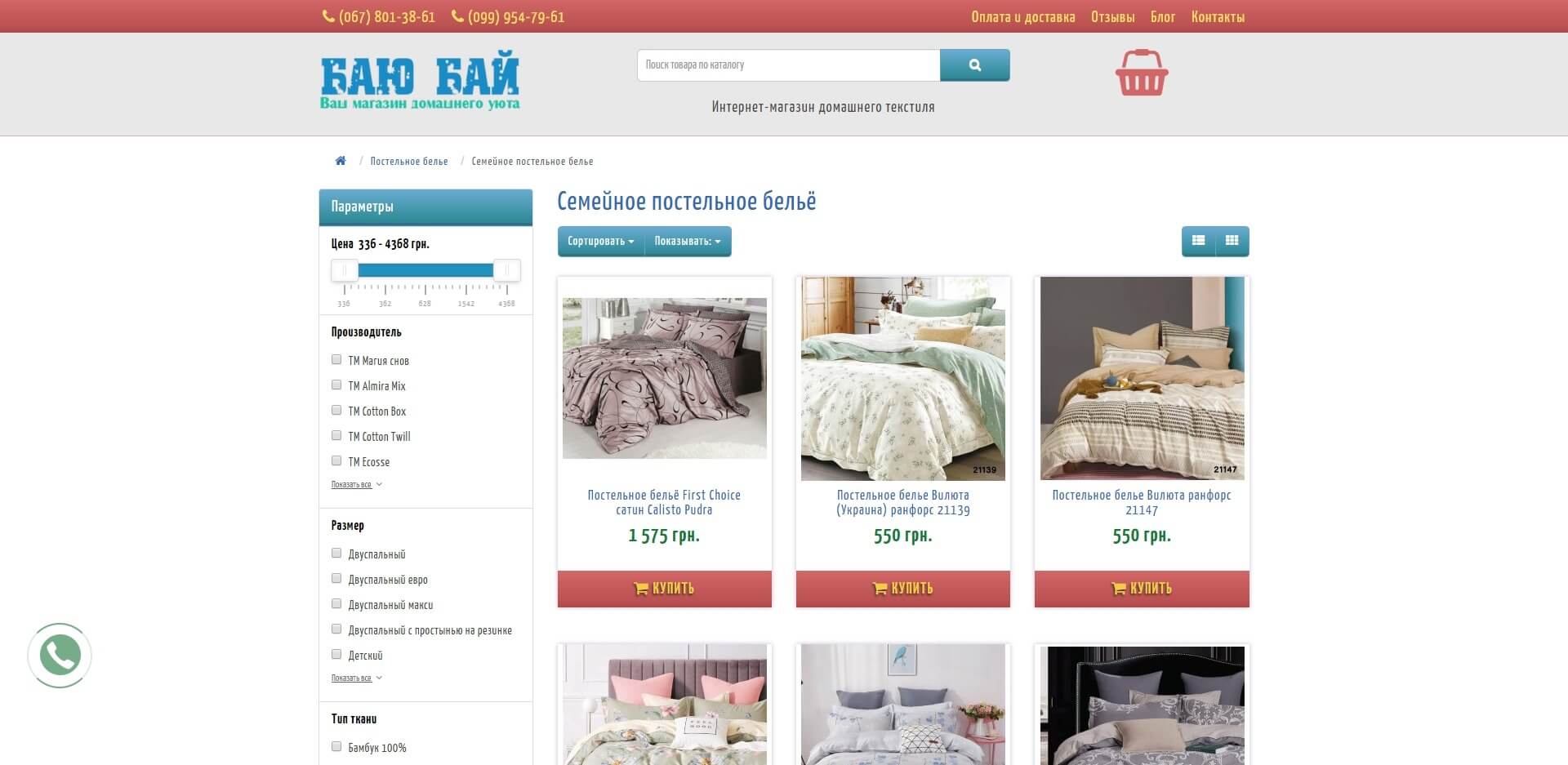
Task: Open the Контакты menu item
Action: 1218,17
